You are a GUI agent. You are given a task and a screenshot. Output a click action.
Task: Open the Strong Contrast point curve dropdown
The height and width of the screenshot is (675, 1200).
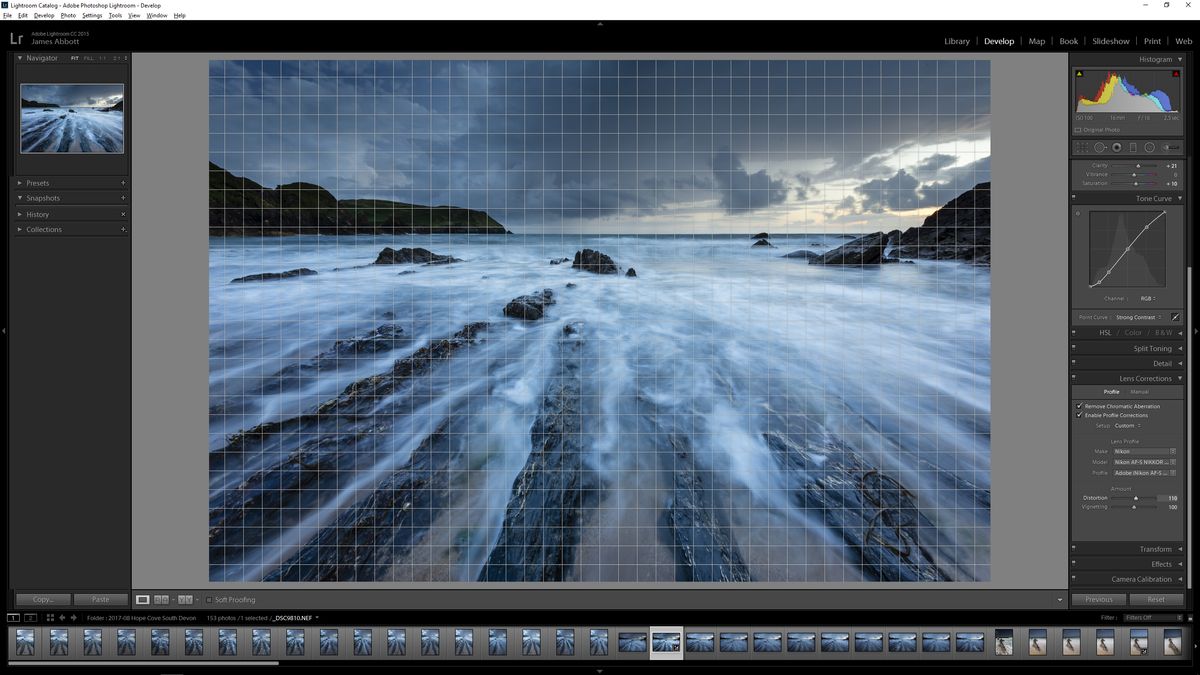point(1138,317)
